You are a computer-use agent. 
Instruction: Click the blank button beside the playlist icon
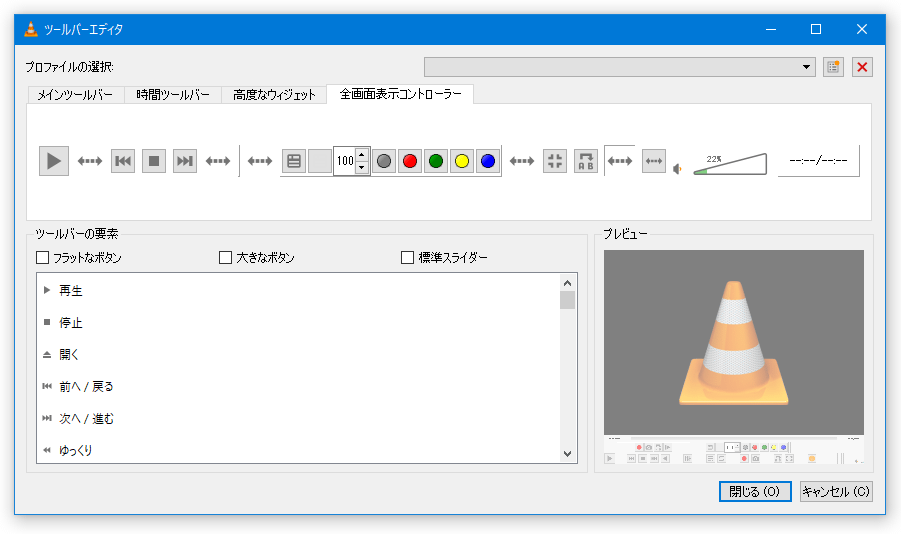coord(320,161)
